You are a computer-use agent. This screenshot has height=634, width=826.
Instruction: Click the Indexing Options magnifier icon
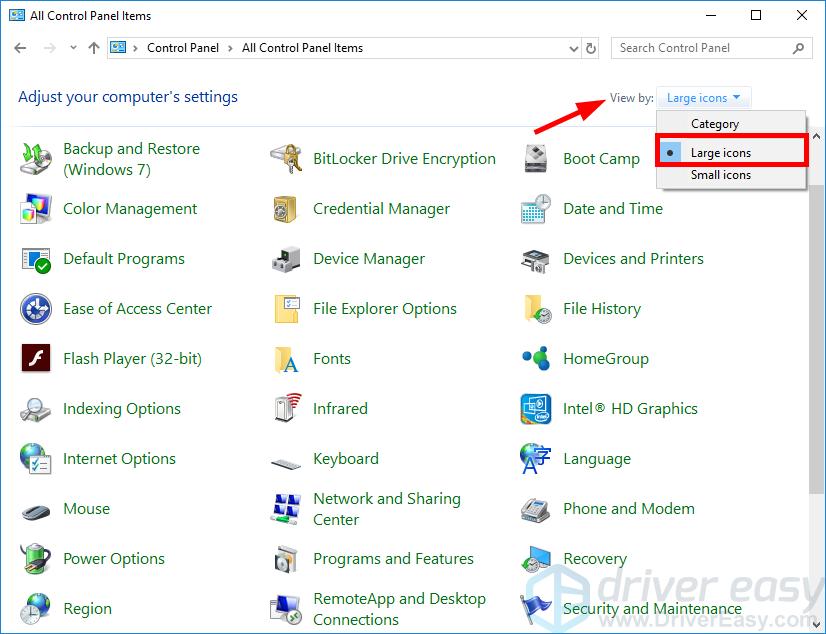coord(36,409)
